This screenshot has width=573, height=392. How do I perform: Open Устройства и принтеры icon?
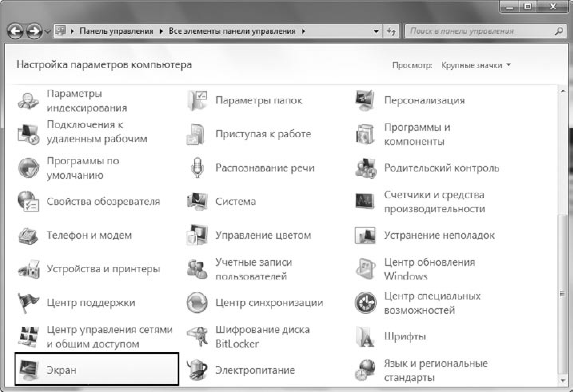pyautogui.click(x=29, y=269)
